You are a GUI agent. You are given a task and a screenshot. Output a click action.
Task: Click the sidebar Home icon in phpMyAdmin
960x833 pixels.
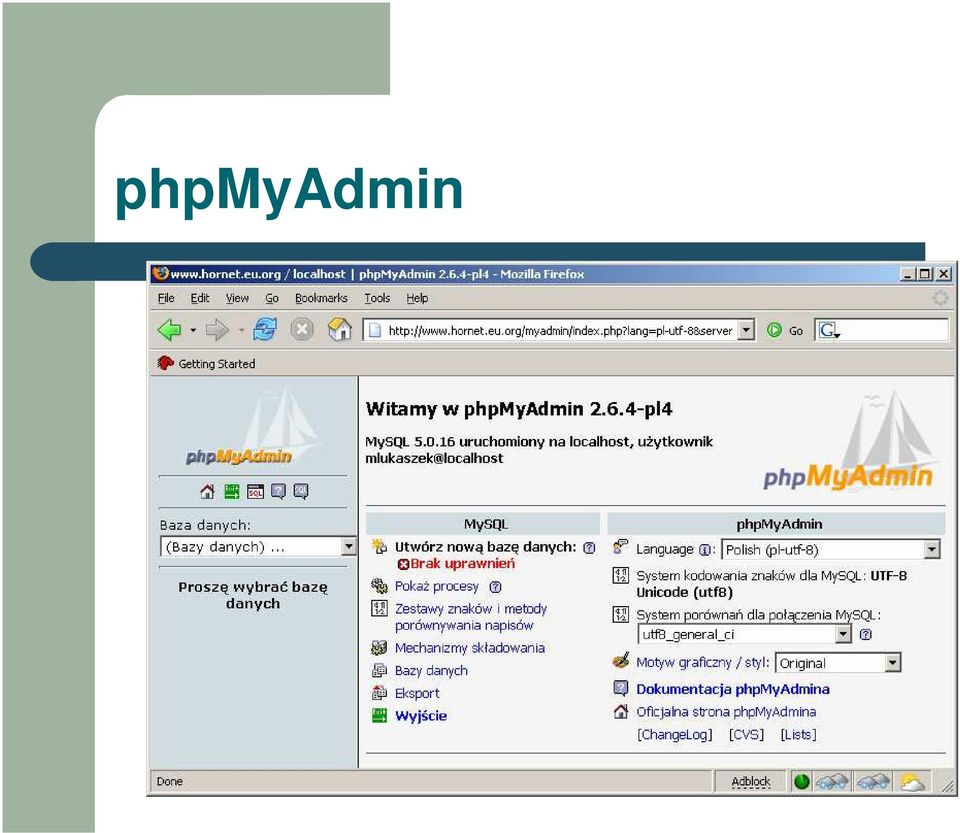click(208, 491)
